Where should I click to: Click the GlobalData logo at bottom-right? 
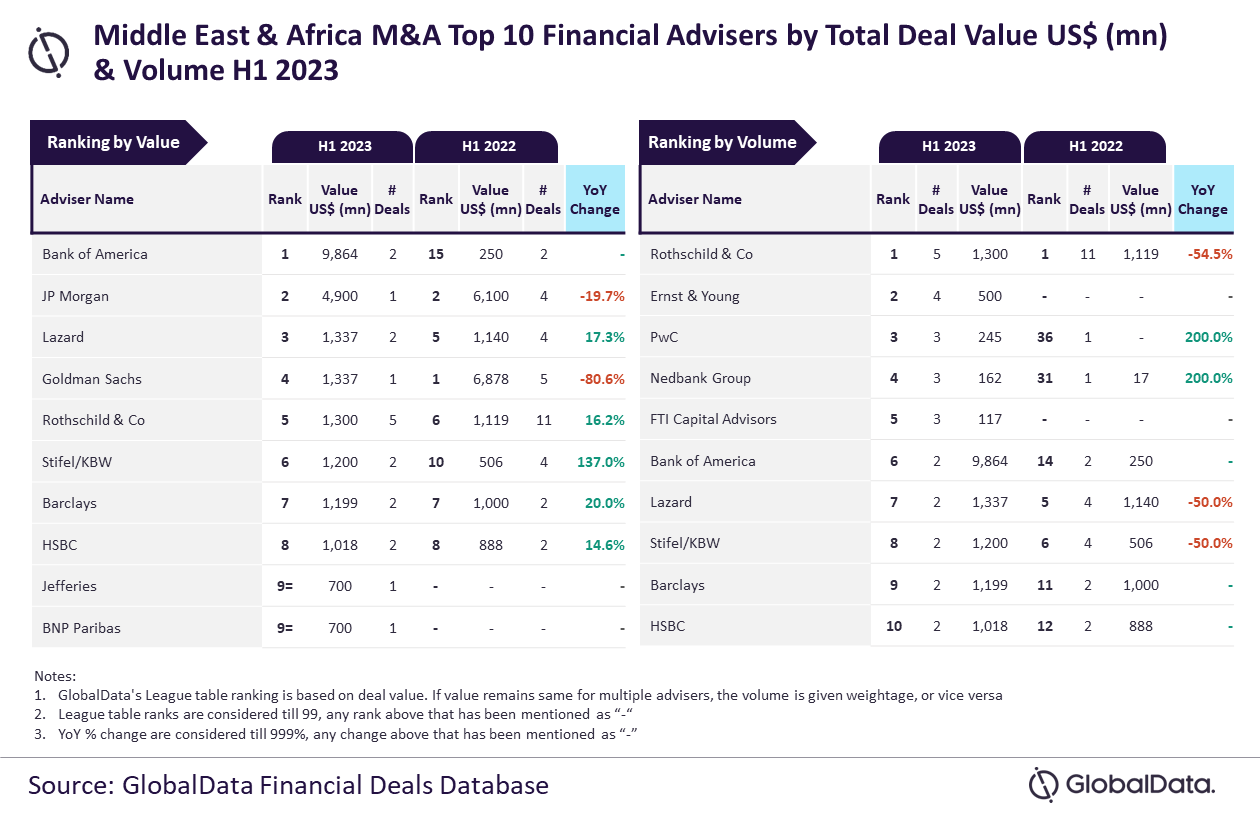[1122, 785]
